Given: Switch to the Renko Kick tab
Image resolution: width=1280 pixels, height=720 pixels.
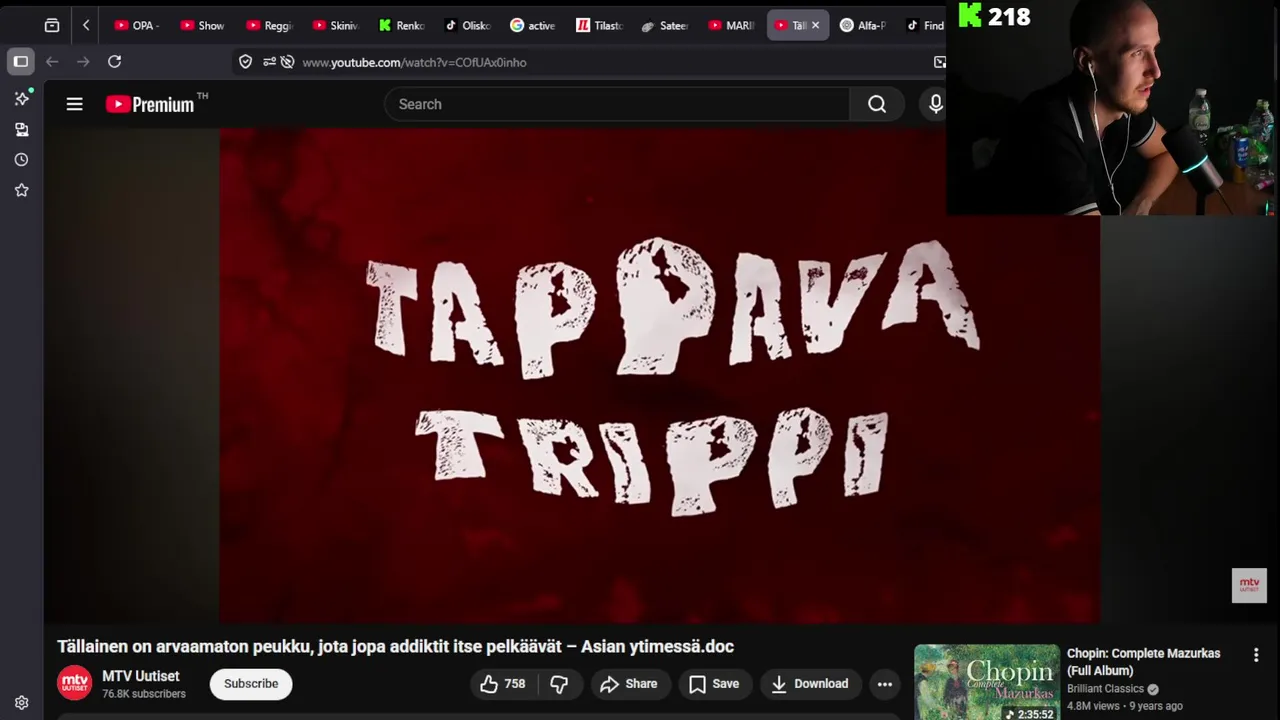Looking at the screenshot, I should click(400, 25).
